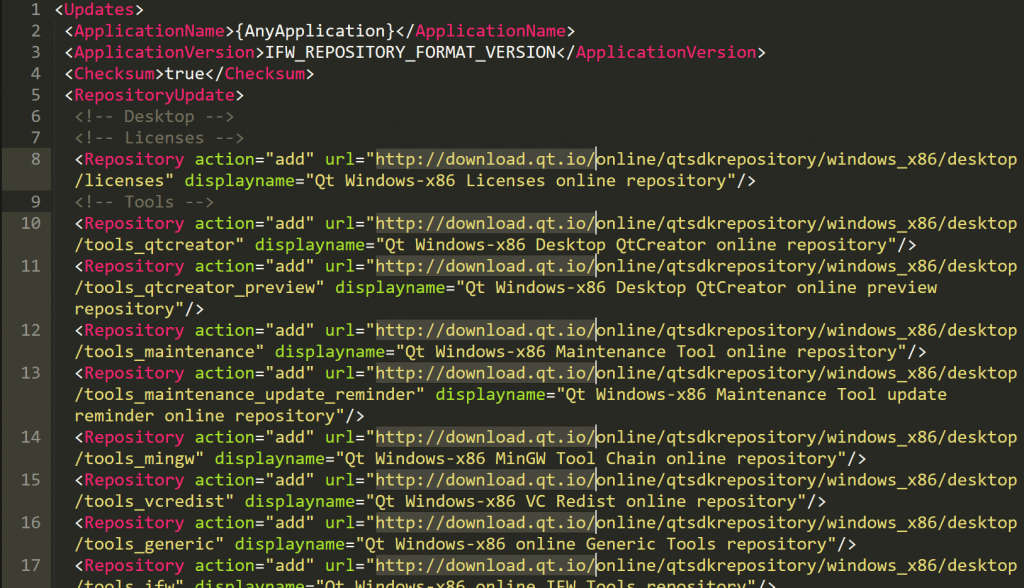The image size is (1024, 588).
Task: Click line number 1 in the gutter
Action: (x=35, y=10)
